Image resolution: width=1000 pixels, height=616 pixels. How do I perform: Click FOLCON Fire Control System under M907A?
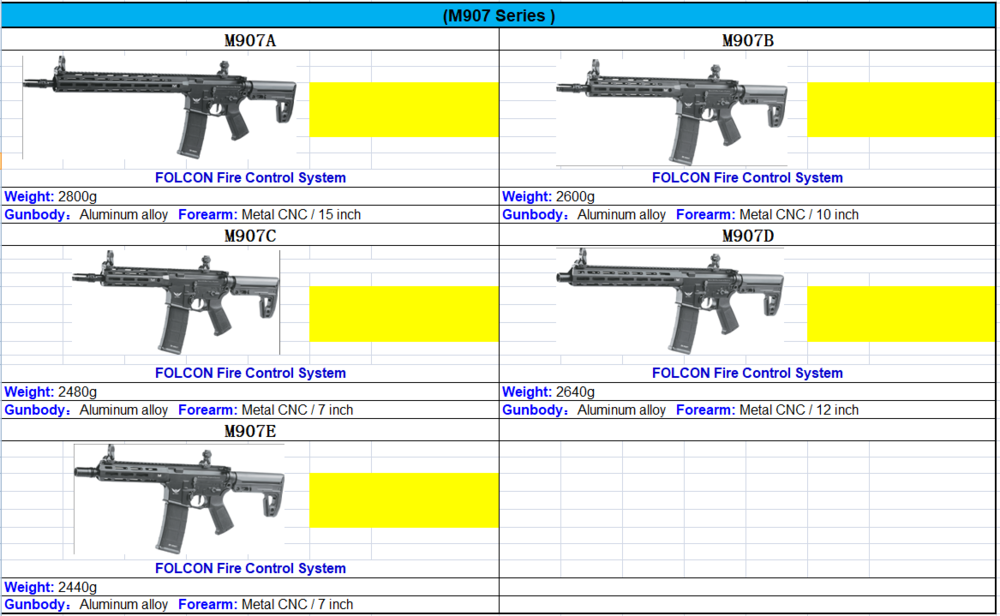point(250,178)
